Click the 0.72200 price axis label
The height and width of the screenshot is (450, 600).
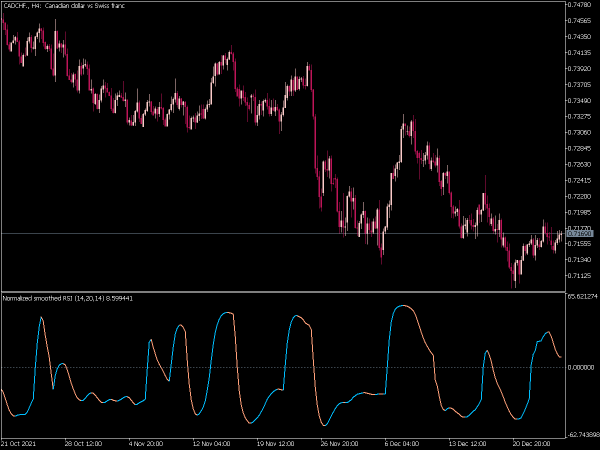pyautogui.click(x=580, y=196)
